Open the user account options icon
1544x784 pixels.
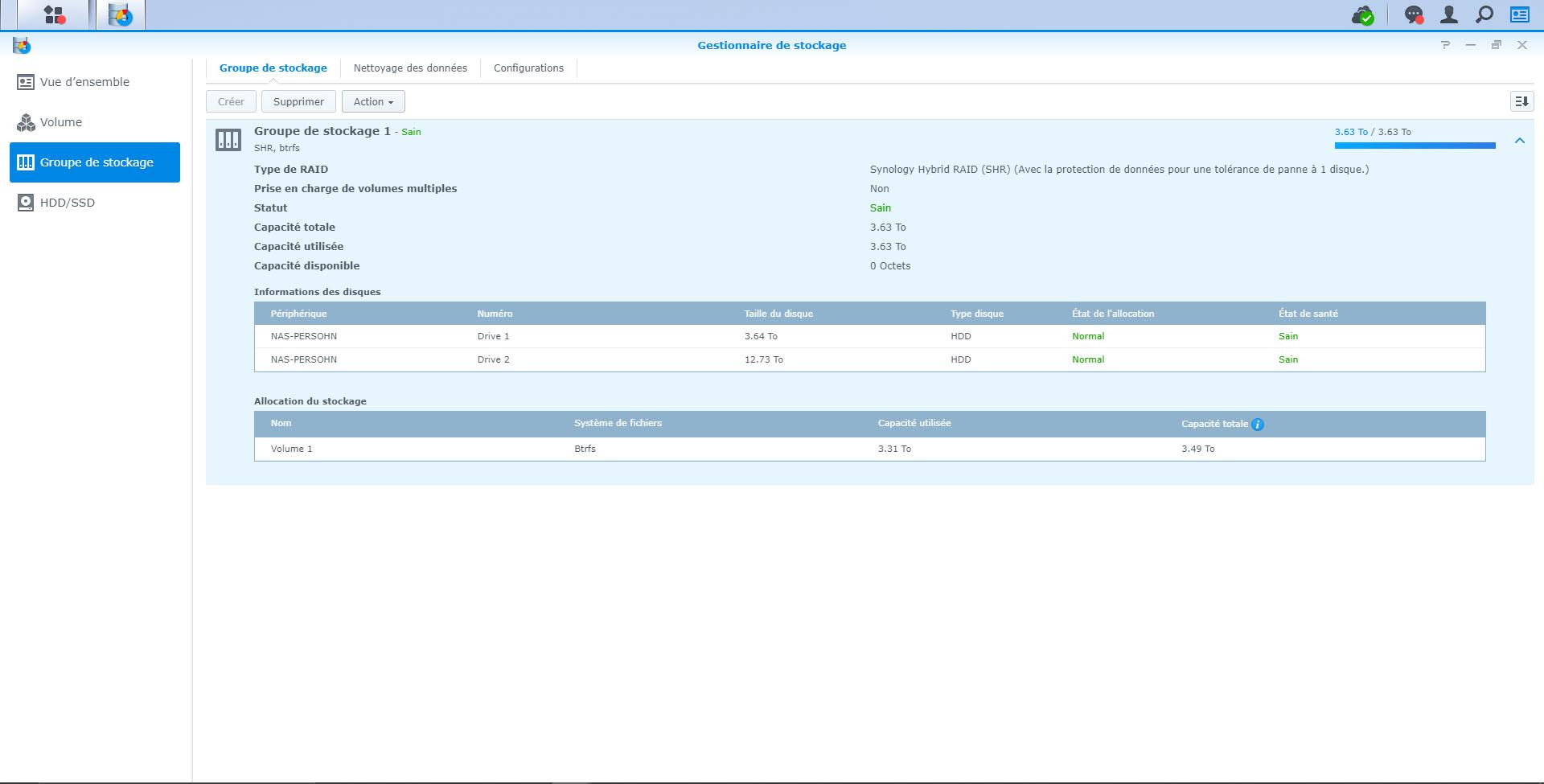(x=1448, y=15)
